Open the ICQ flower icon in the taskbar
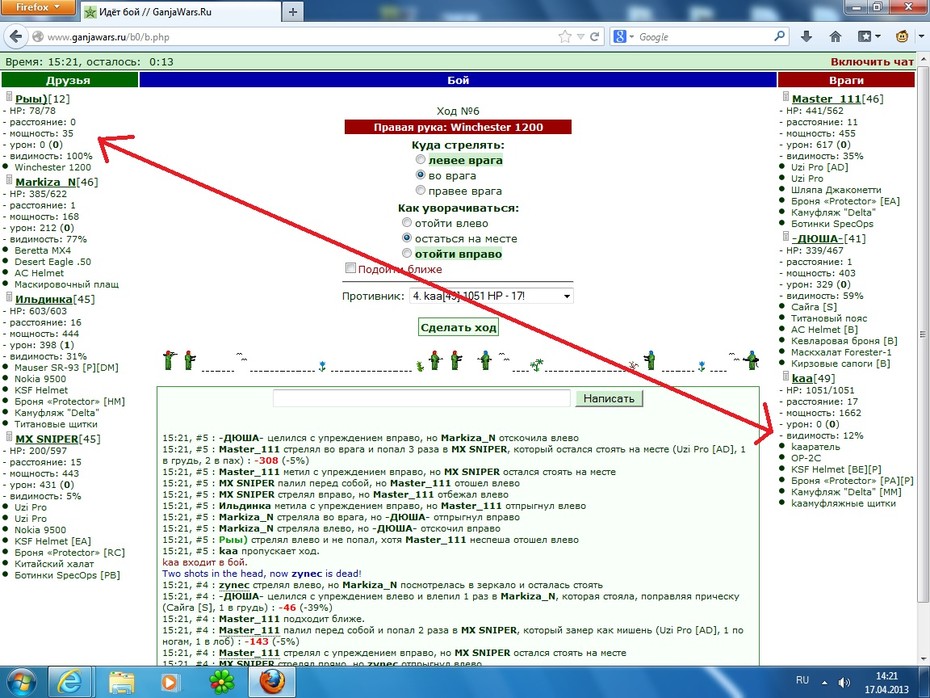 [x=222, y=682]
